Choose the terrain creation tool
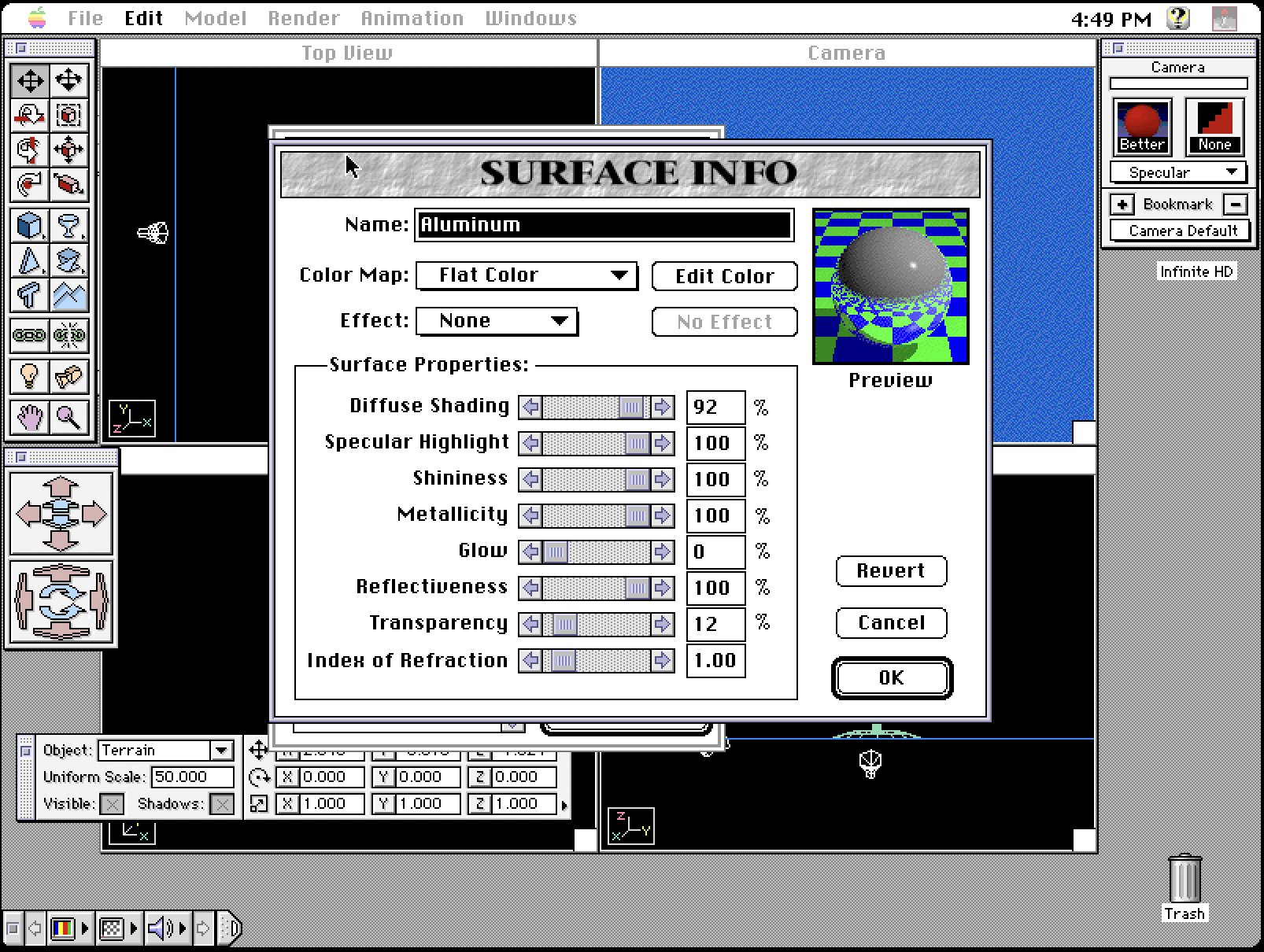 70,297
